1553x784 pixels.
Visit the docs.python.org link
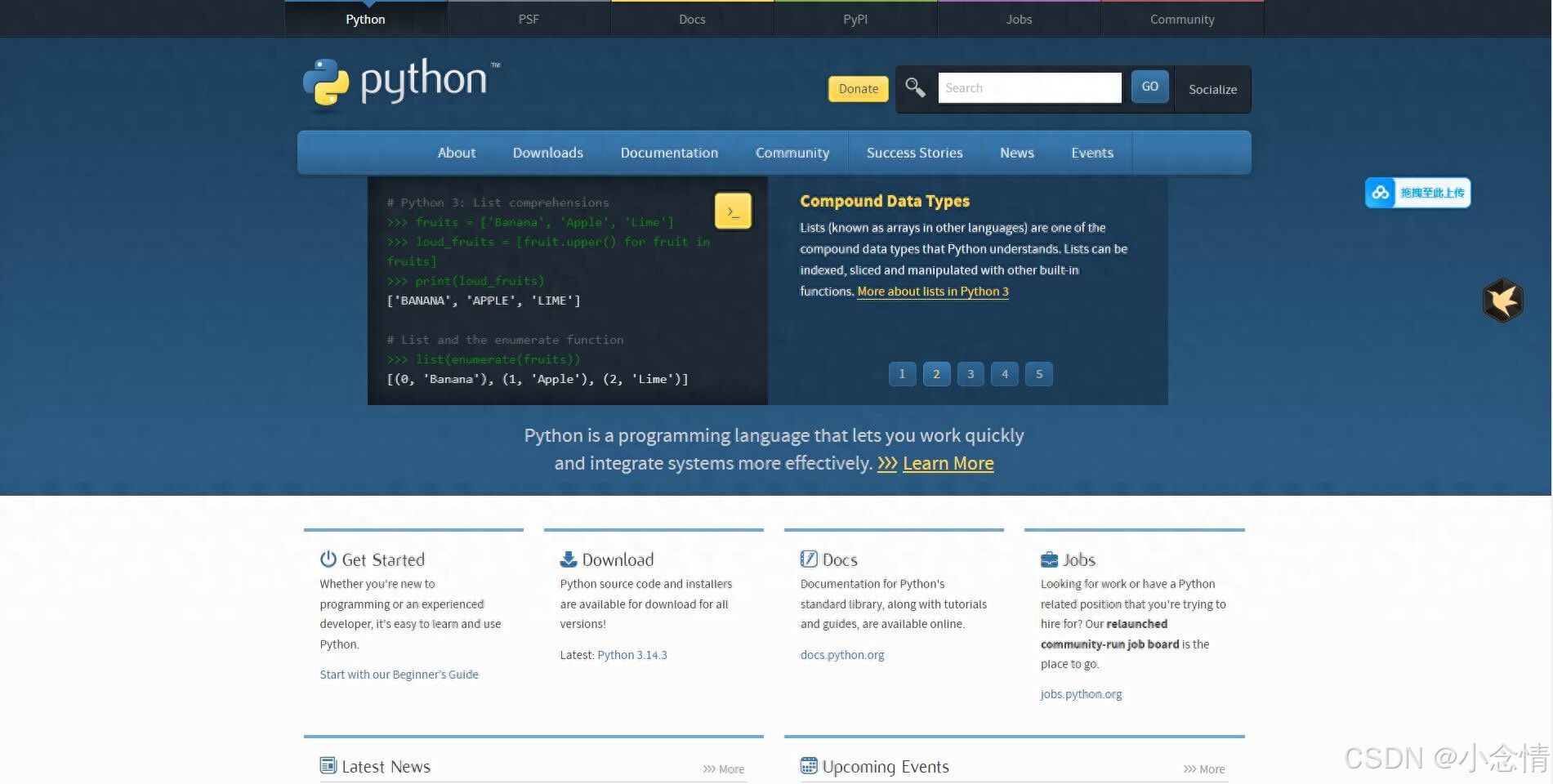842,655
